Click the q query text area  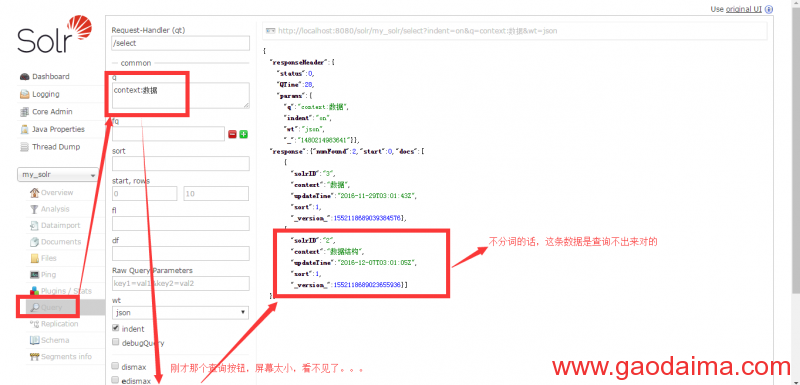coord(181,95)
